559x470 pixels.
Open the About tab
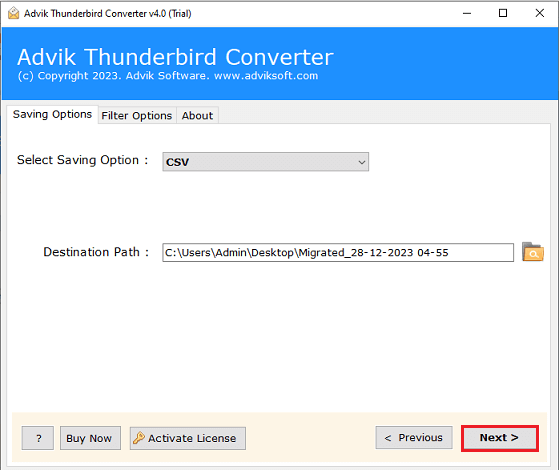(x=197, y=116)
